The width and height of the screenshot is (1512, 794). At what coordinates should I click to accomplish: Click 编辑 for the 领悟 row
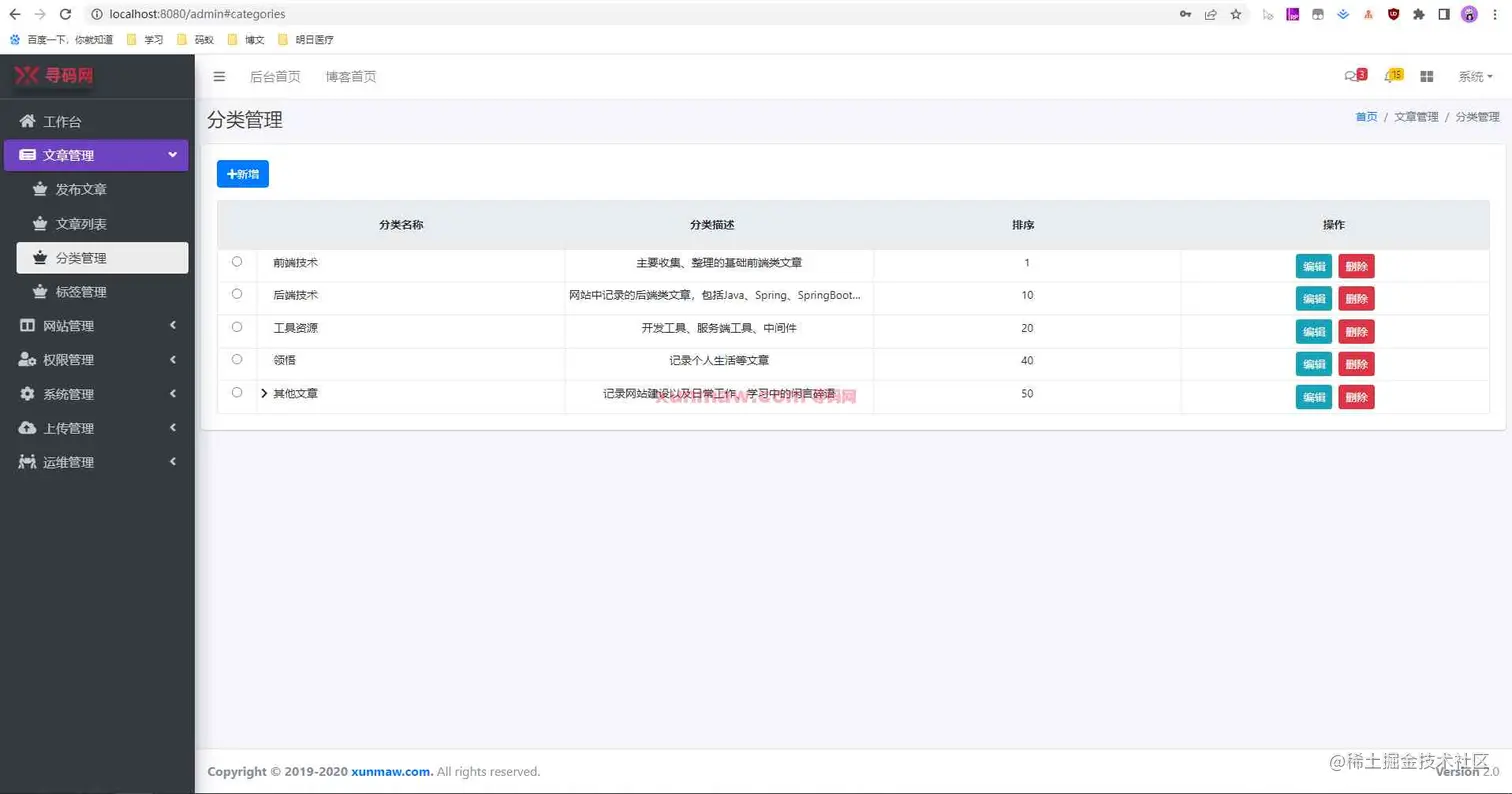pos(1314,364)
